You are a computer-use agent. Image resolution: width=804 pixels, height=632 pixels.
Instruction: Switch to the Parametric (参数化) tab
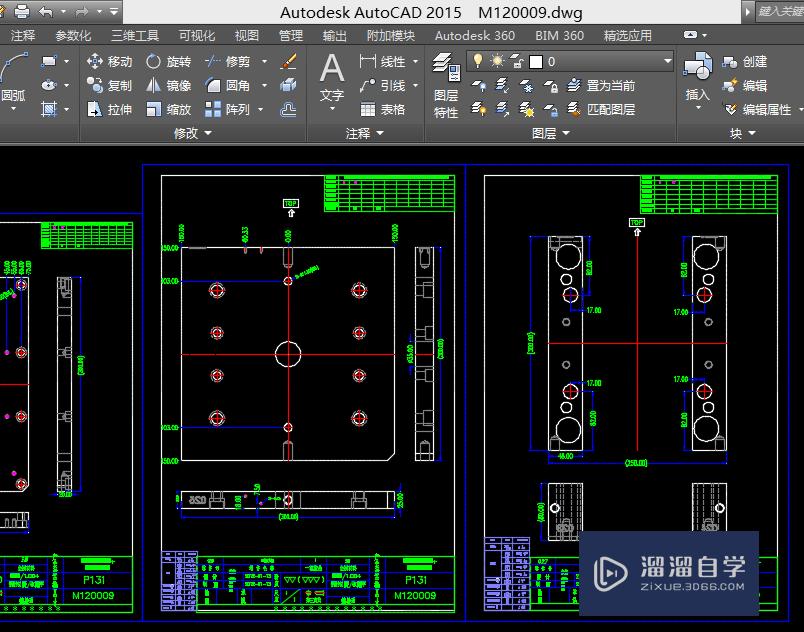click(73, 35)
